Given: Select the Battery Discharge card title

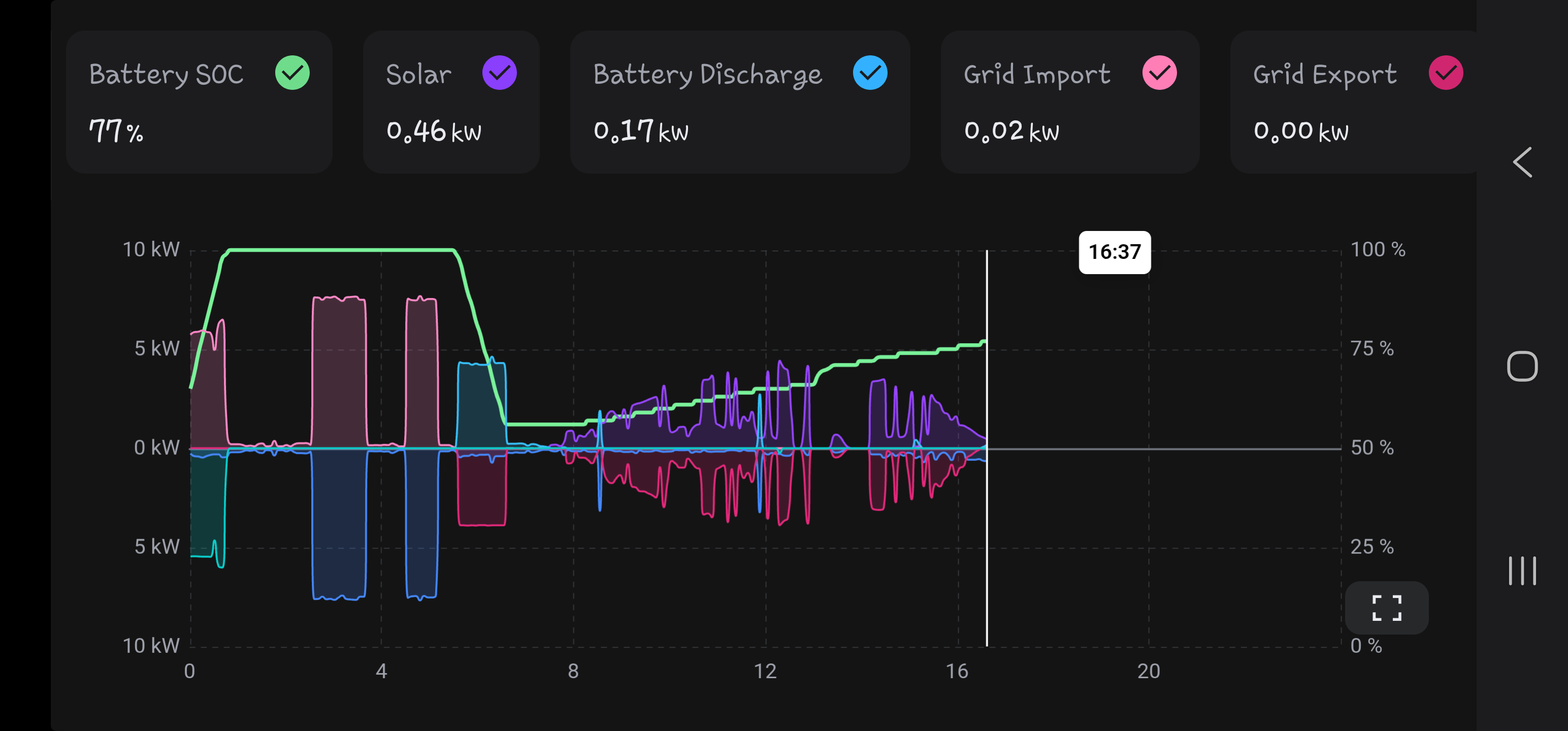Looking at the screenshot, I should 707,75.
